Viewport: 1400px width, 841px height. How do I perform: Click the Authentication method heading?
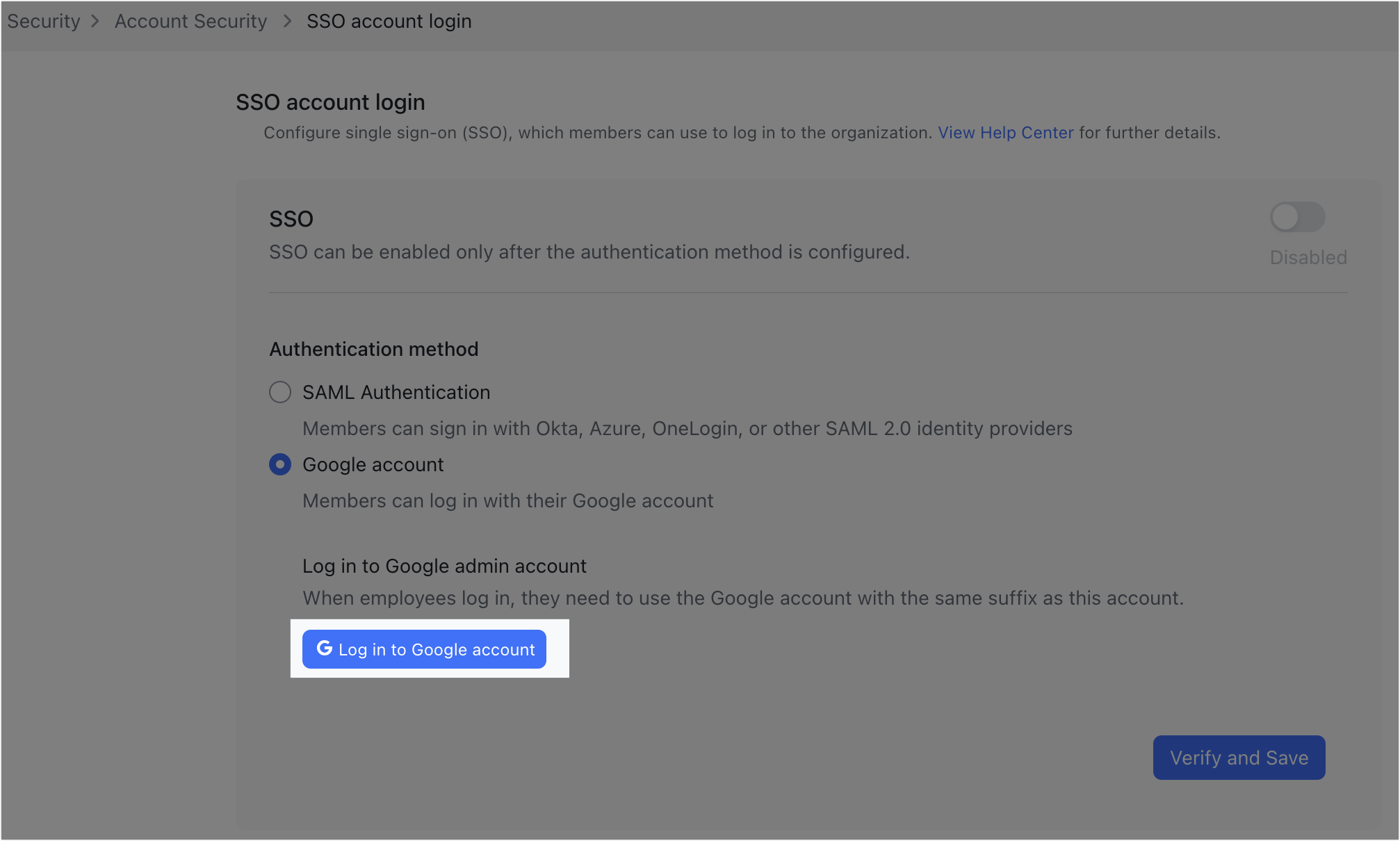tap(373, 348)
